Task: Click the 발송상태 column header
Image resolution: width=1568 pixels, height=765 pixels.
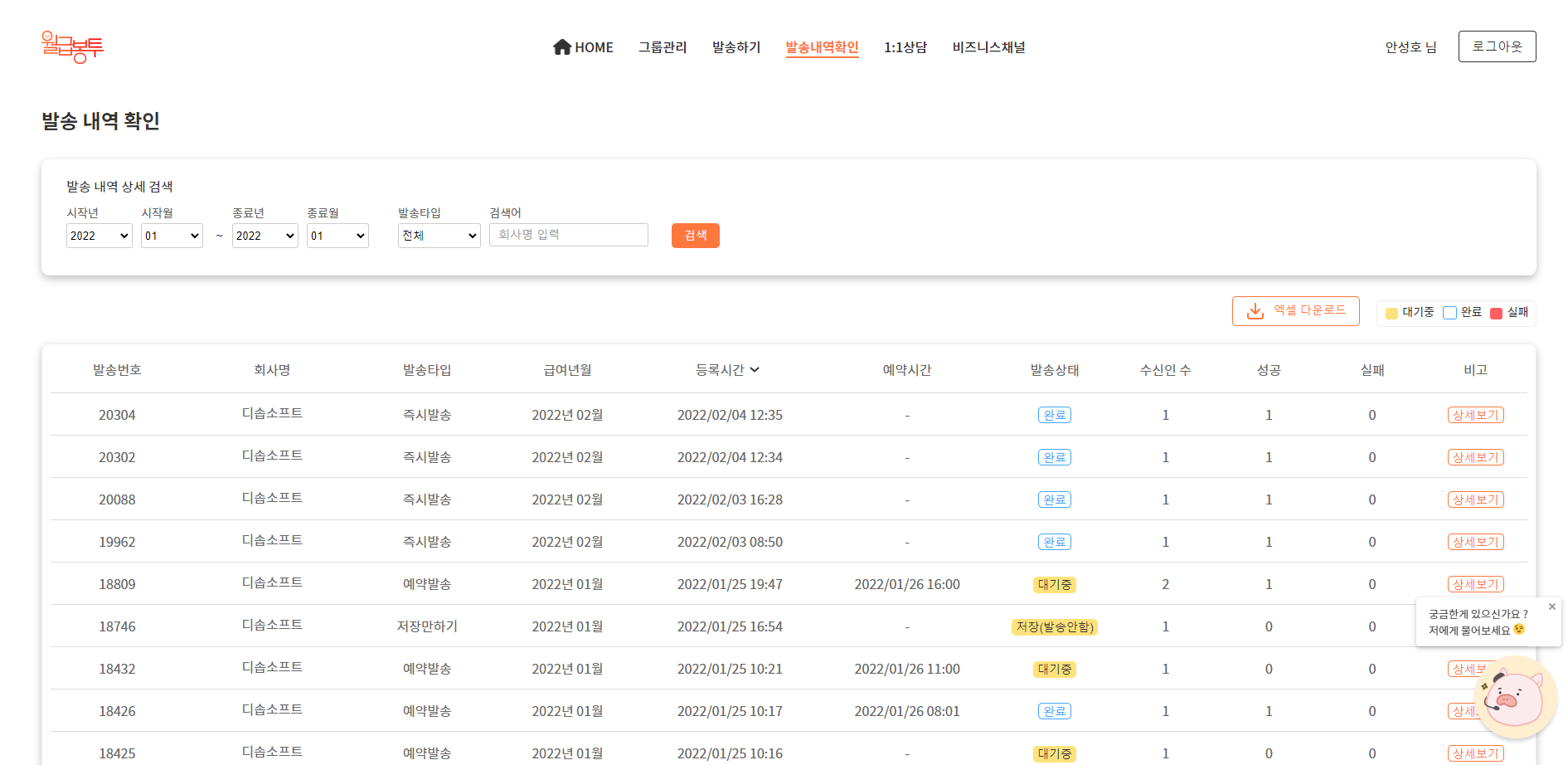Action: click(1055, 370)
